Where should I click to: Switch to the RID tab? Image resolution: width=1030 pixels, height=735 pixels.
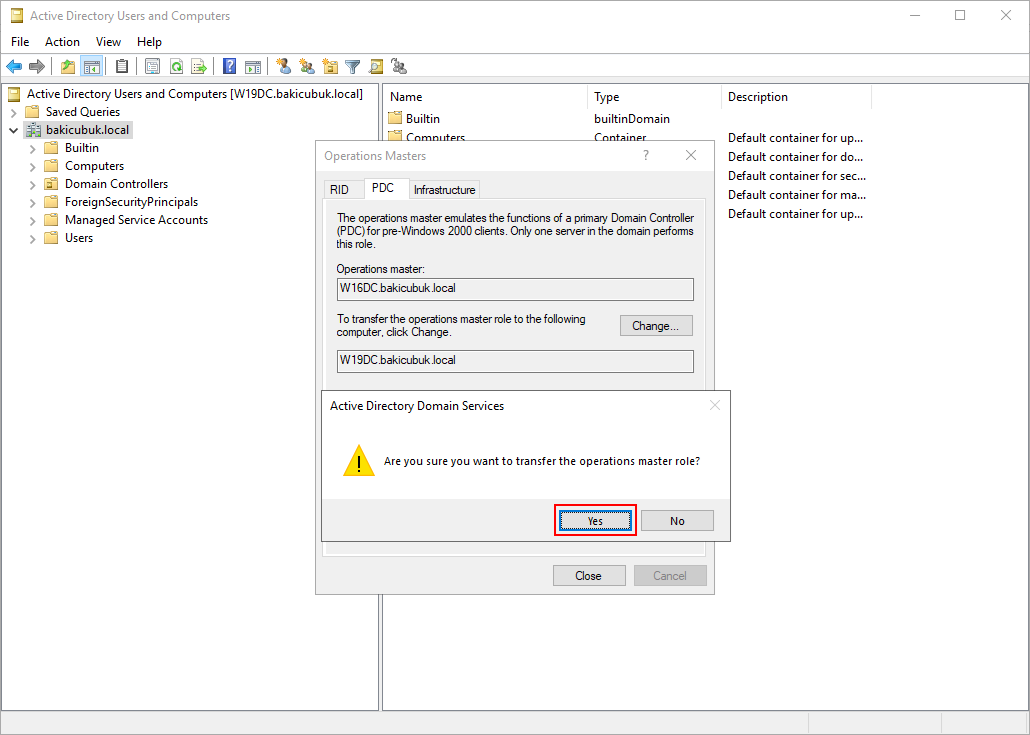(340, 190)
